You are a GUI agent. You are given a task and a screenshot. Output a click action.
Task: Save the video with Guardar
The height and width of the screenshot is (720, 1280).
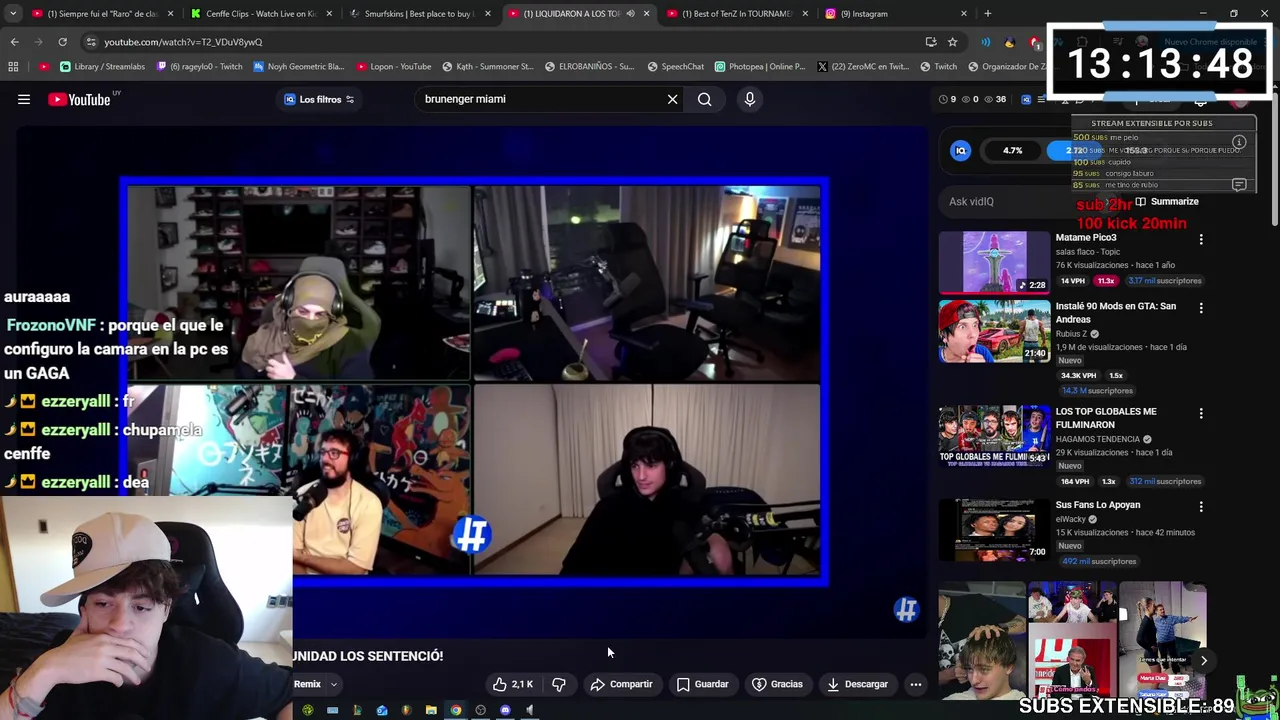pyautogui.click(x=702, y=684)
